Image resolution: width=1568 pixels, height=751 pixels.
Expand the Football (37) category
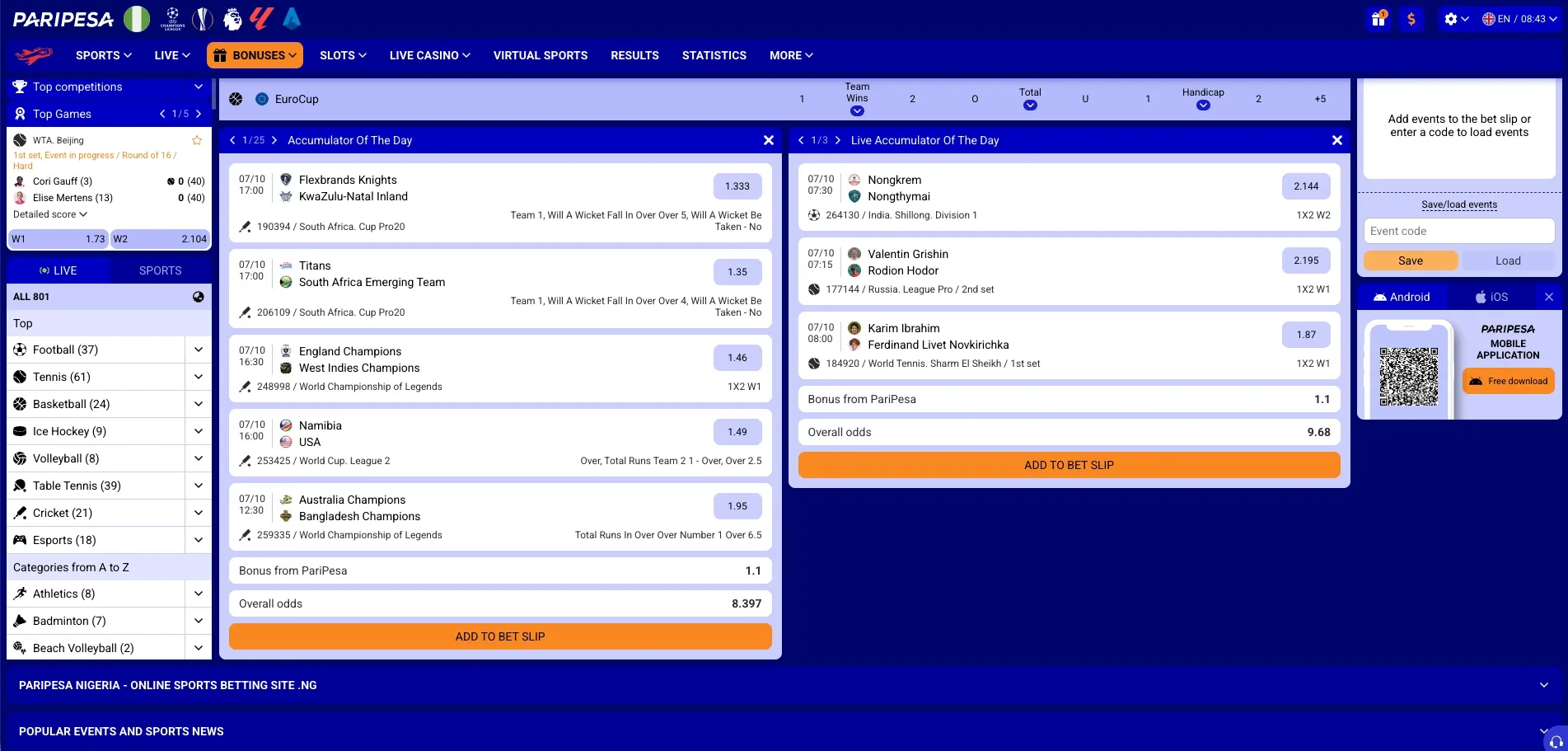click(199, 350)
